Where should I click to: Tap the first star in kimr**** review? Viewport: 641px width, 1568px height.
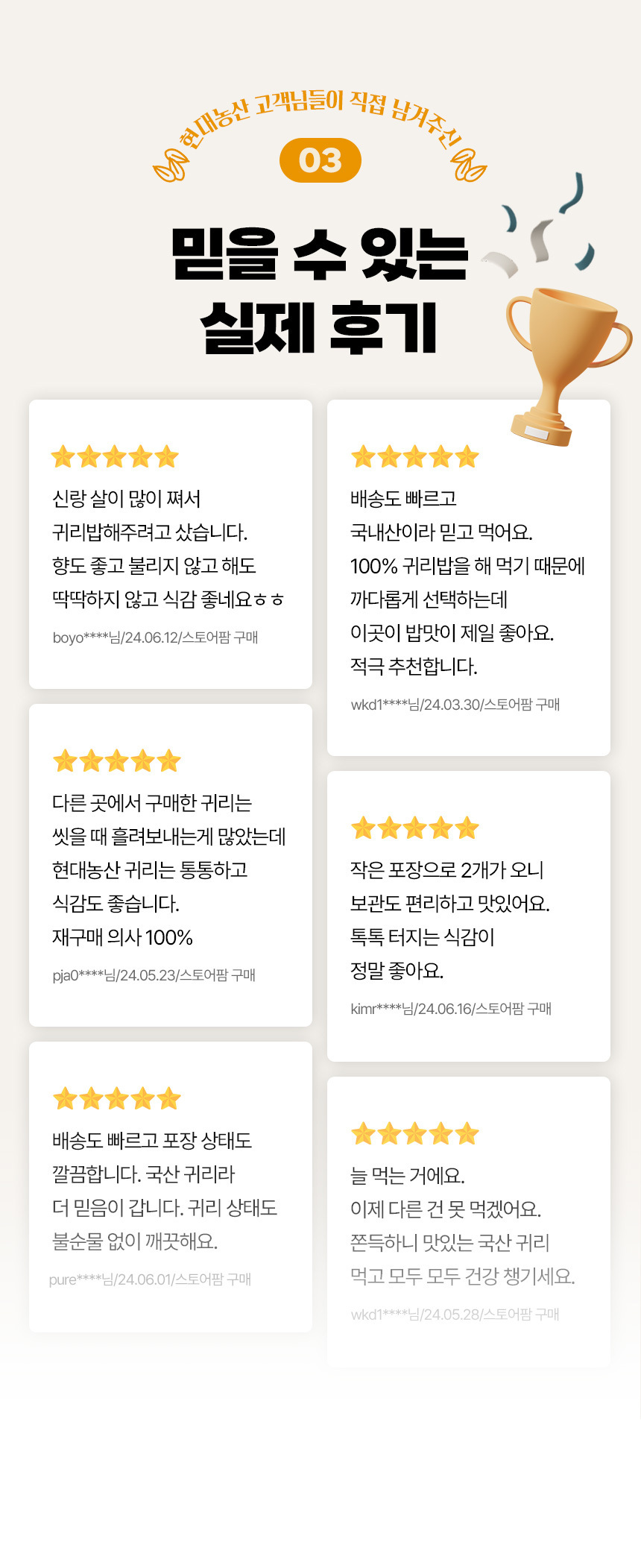[x=364, y=828]
